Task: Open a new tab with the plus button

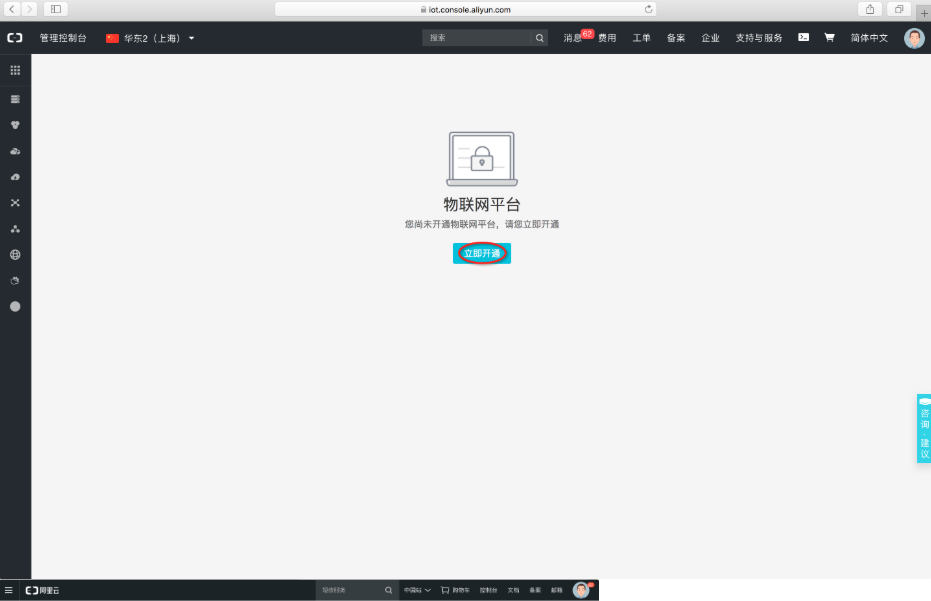Action: tap(924, 12)
